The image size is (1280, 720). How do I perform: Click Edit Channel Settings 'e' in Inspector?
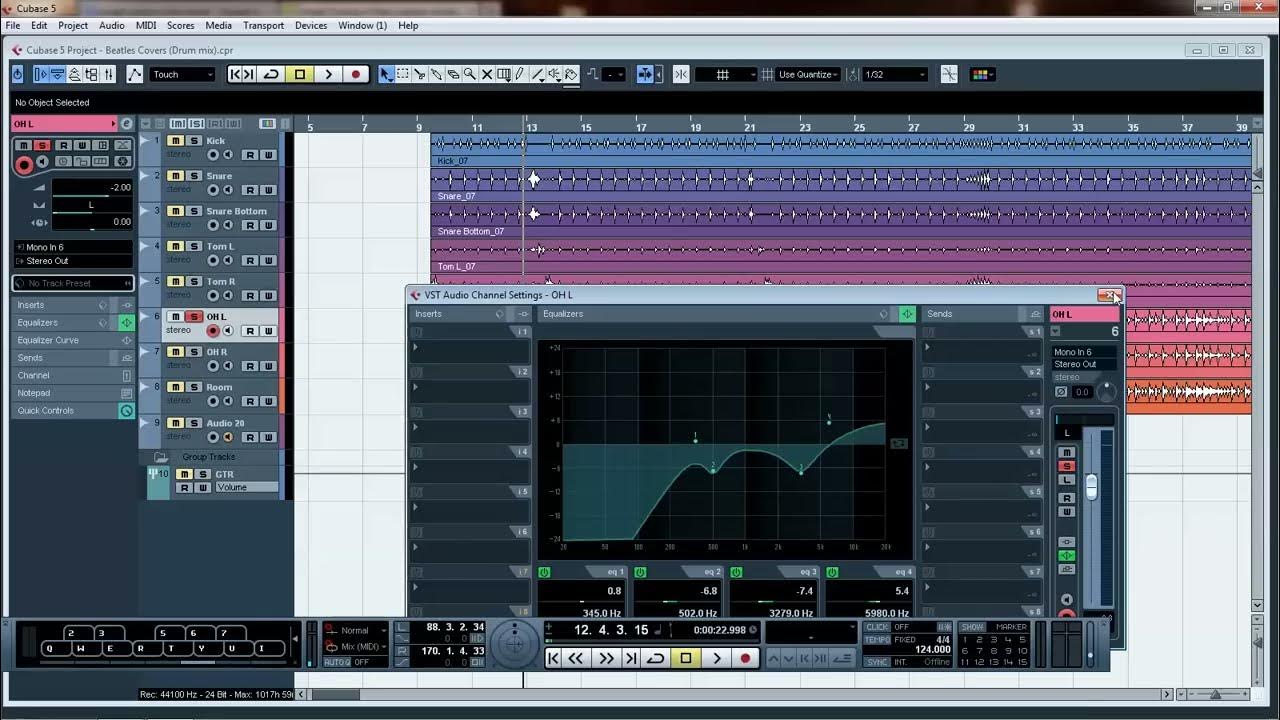pos(126,124)
